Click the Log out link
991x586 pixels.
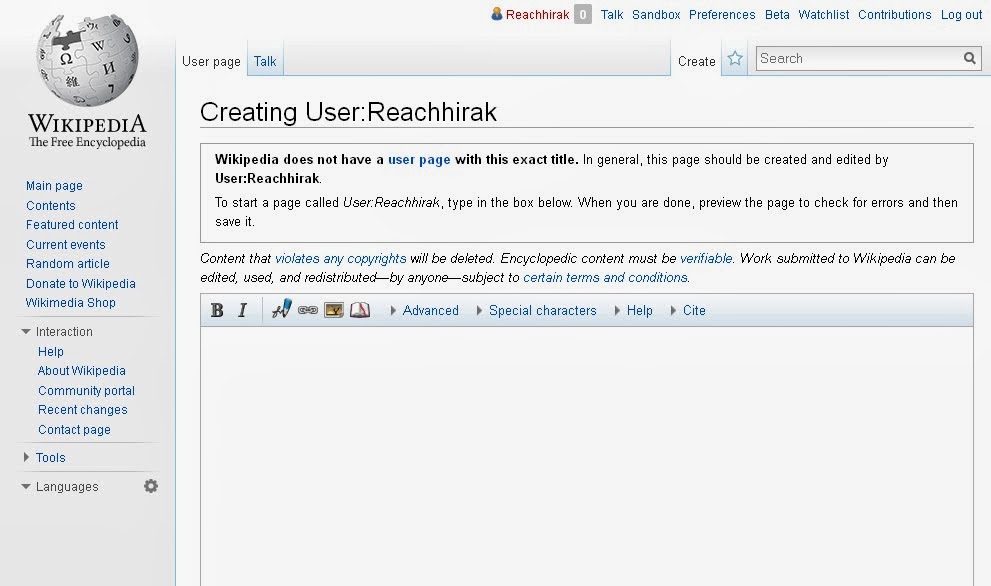pyautogui.click(x=961, y=15)
